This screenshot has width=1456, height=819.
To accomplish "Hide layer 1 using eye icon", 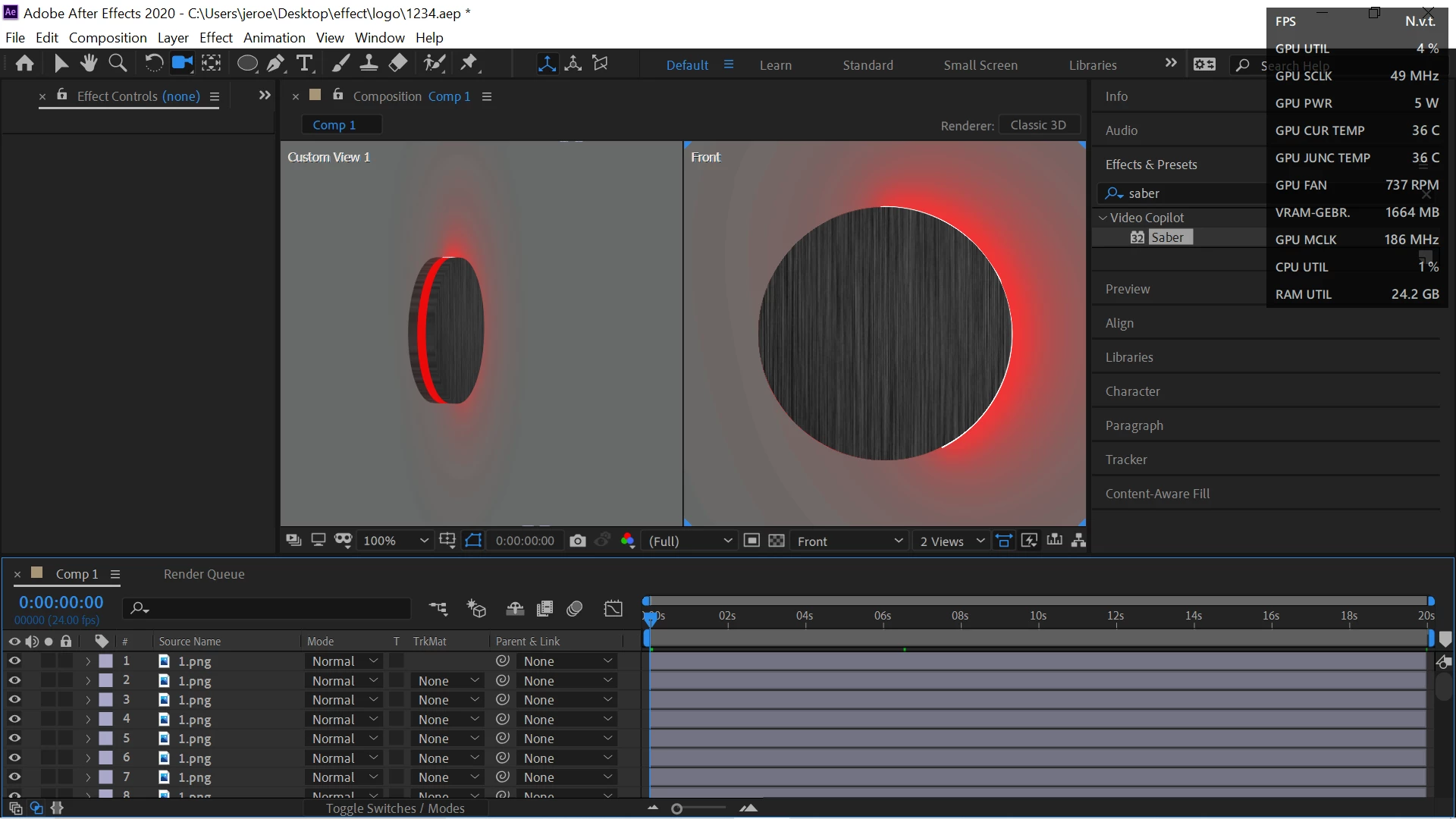I will click(x=14, y=661).
